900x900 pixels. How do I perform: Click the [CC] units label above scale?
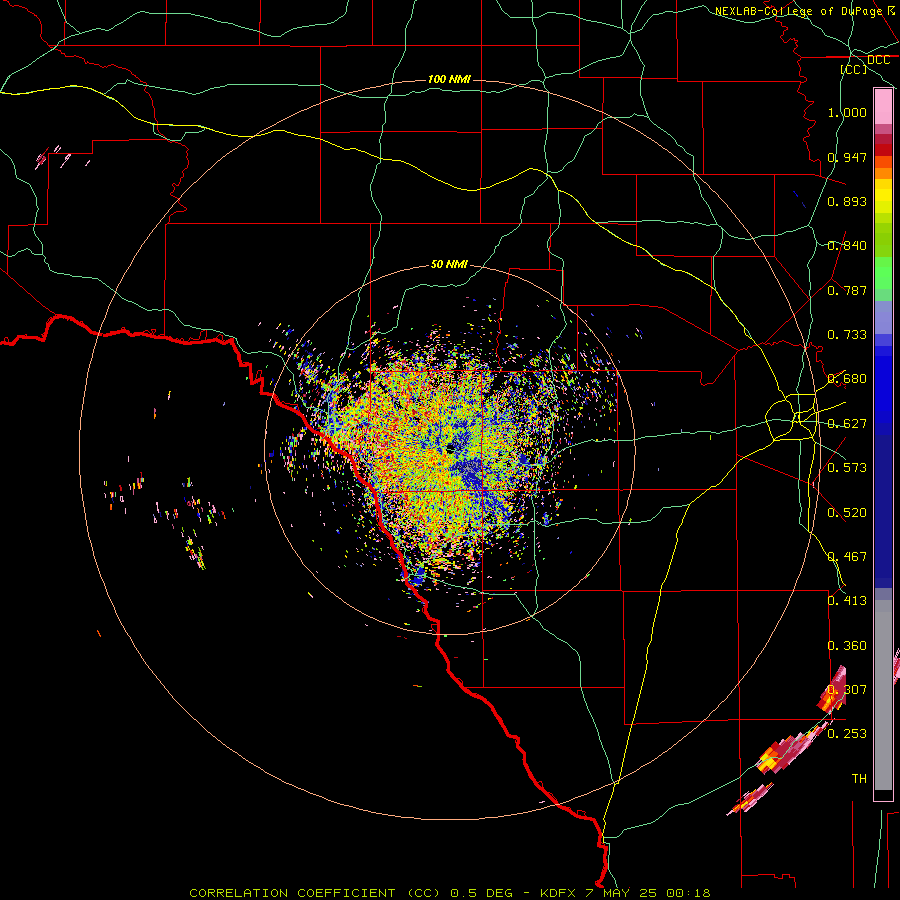click(x=854, y=69)
